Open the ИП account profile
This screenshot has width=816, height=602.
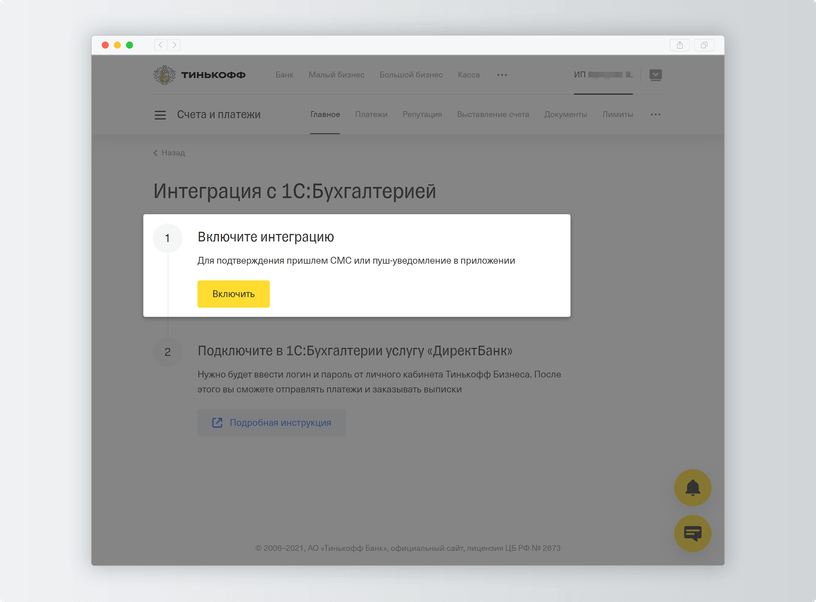603,75
